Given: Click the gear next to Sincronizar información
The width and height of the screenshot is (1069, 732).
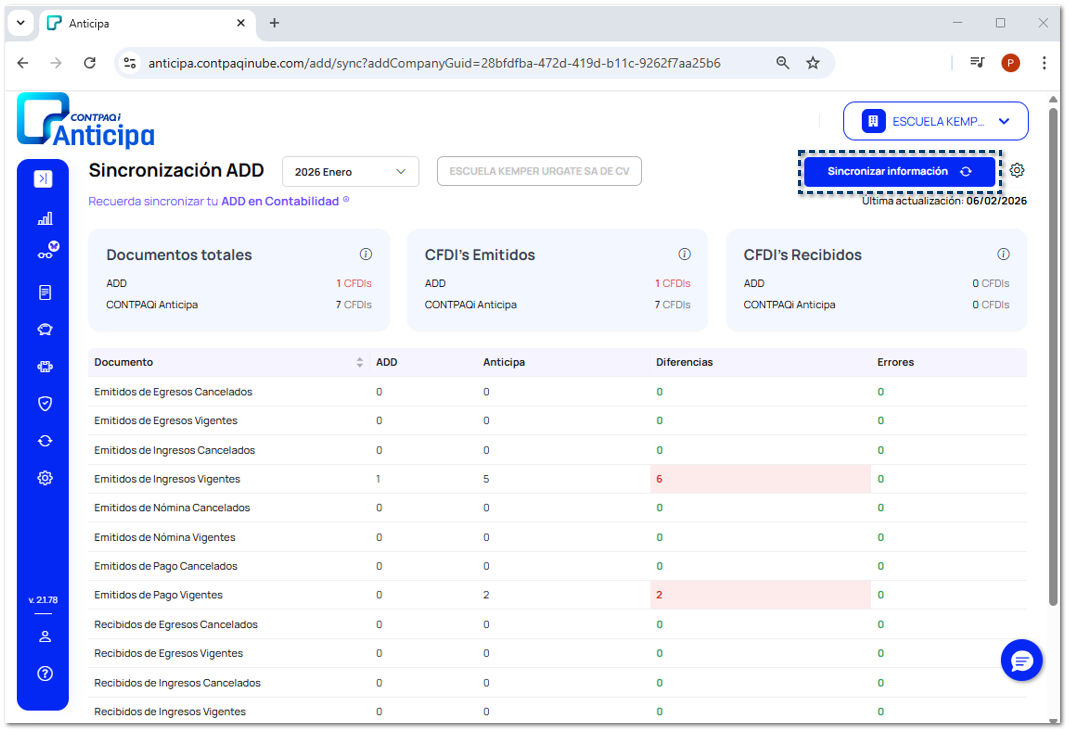Looking at the screenshot, I should point(1017,170).
